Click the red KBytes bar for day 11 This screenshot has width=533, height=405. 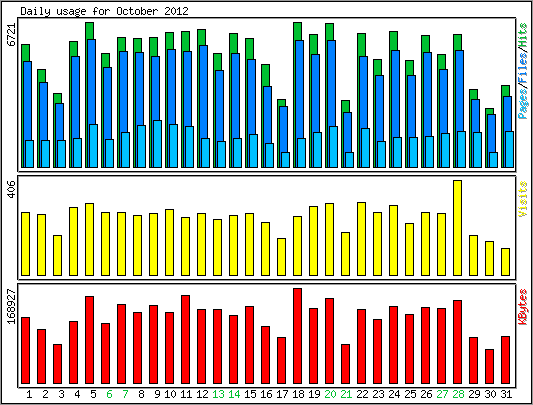tap(186, 339)
